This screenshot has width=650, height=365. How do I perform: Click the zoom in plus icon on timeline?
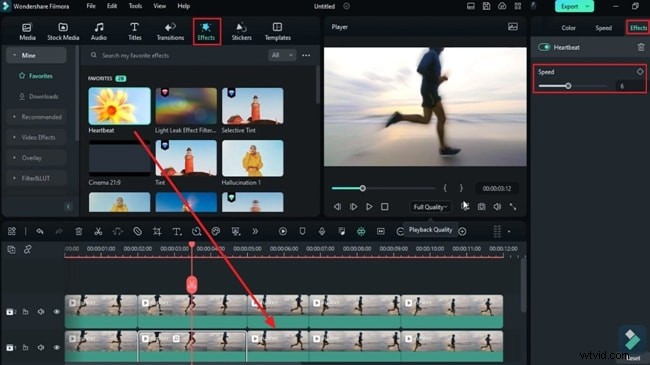tap(463, 231)
